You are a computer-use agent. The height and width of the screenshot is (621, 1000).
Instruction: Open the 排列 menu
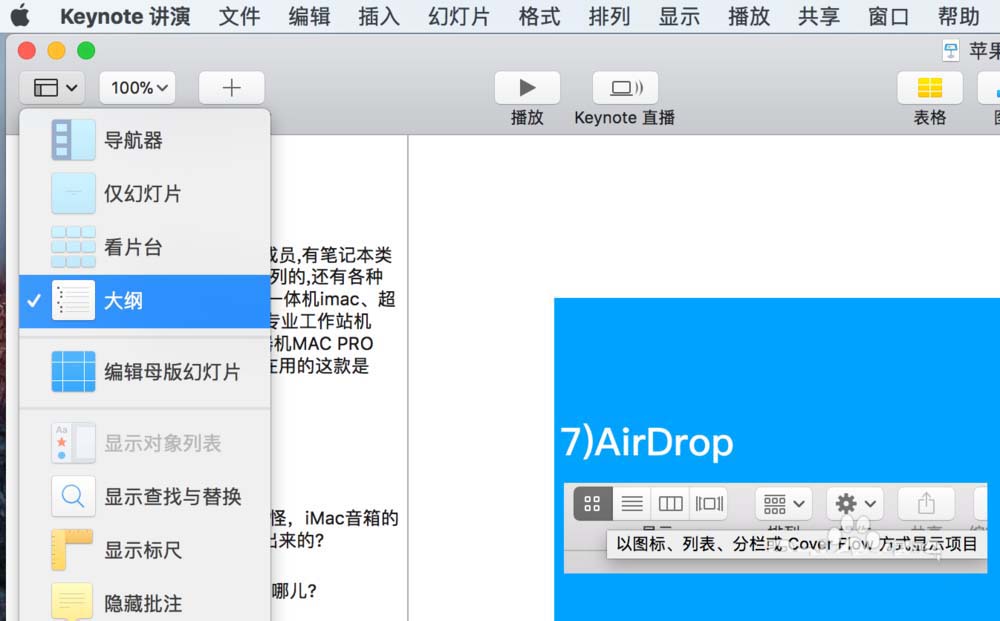pyautogui.click(x=609, y=16)
